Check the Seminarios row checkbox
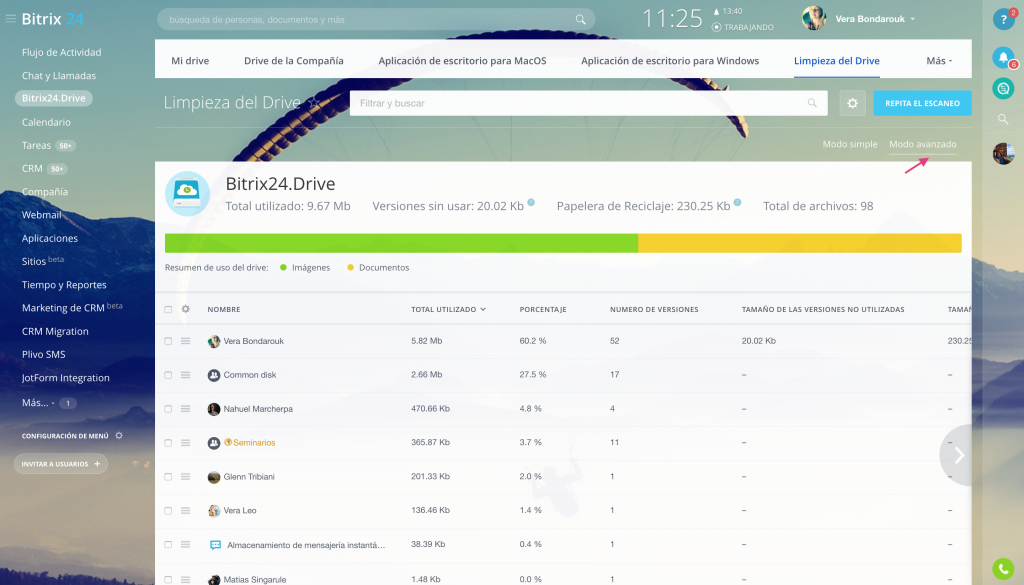The height and width of the screenshot is (585, 1024). tap(168, 443)
